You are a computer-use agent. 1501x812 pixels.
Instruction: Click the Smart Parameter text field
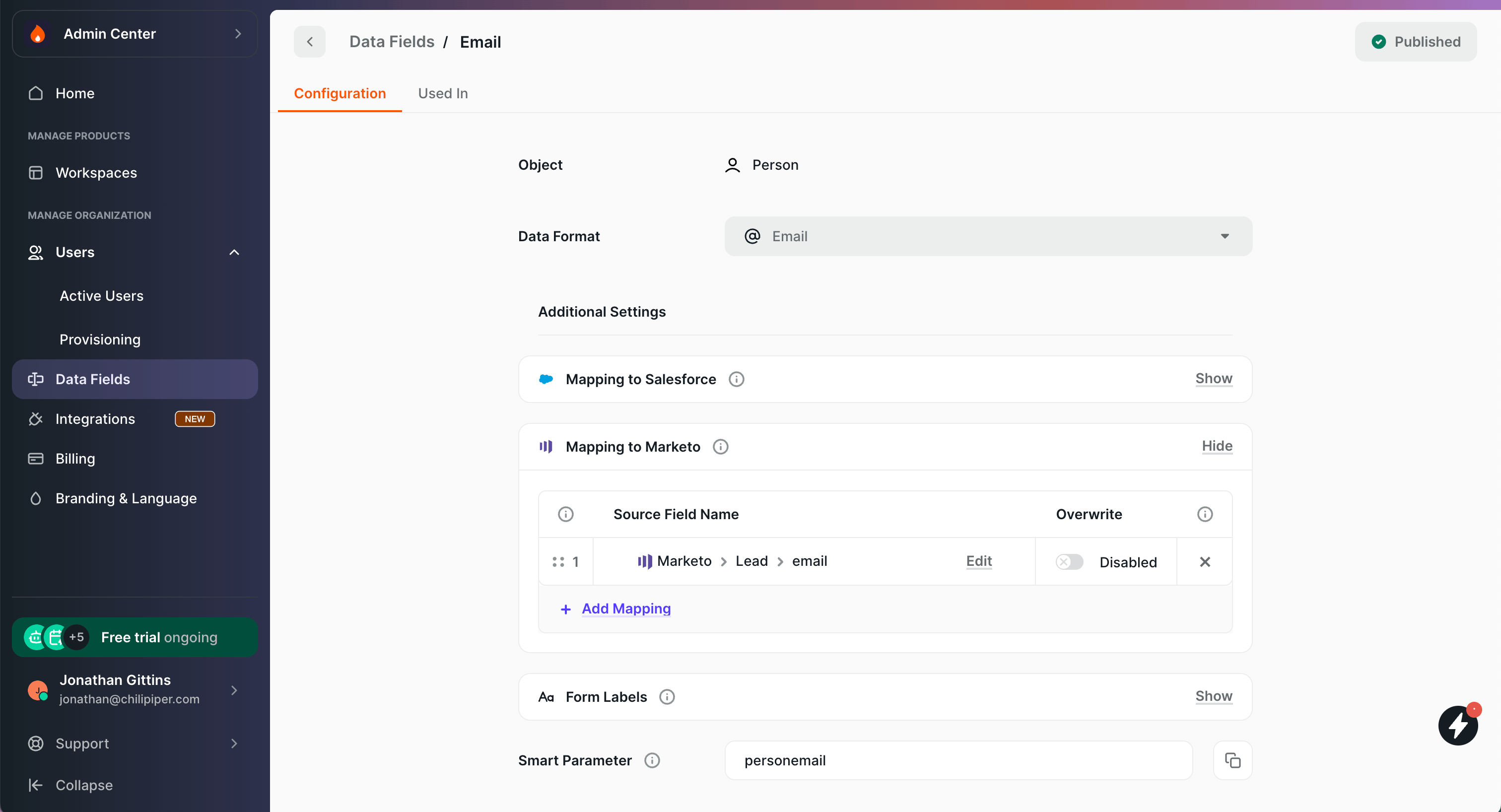coord(958,760)
